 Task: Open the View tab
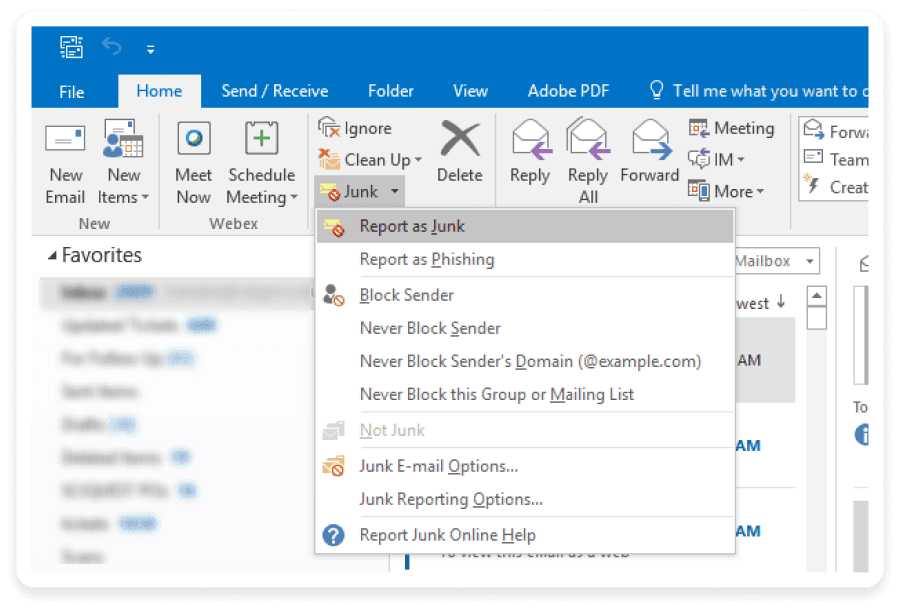[470, 91]
